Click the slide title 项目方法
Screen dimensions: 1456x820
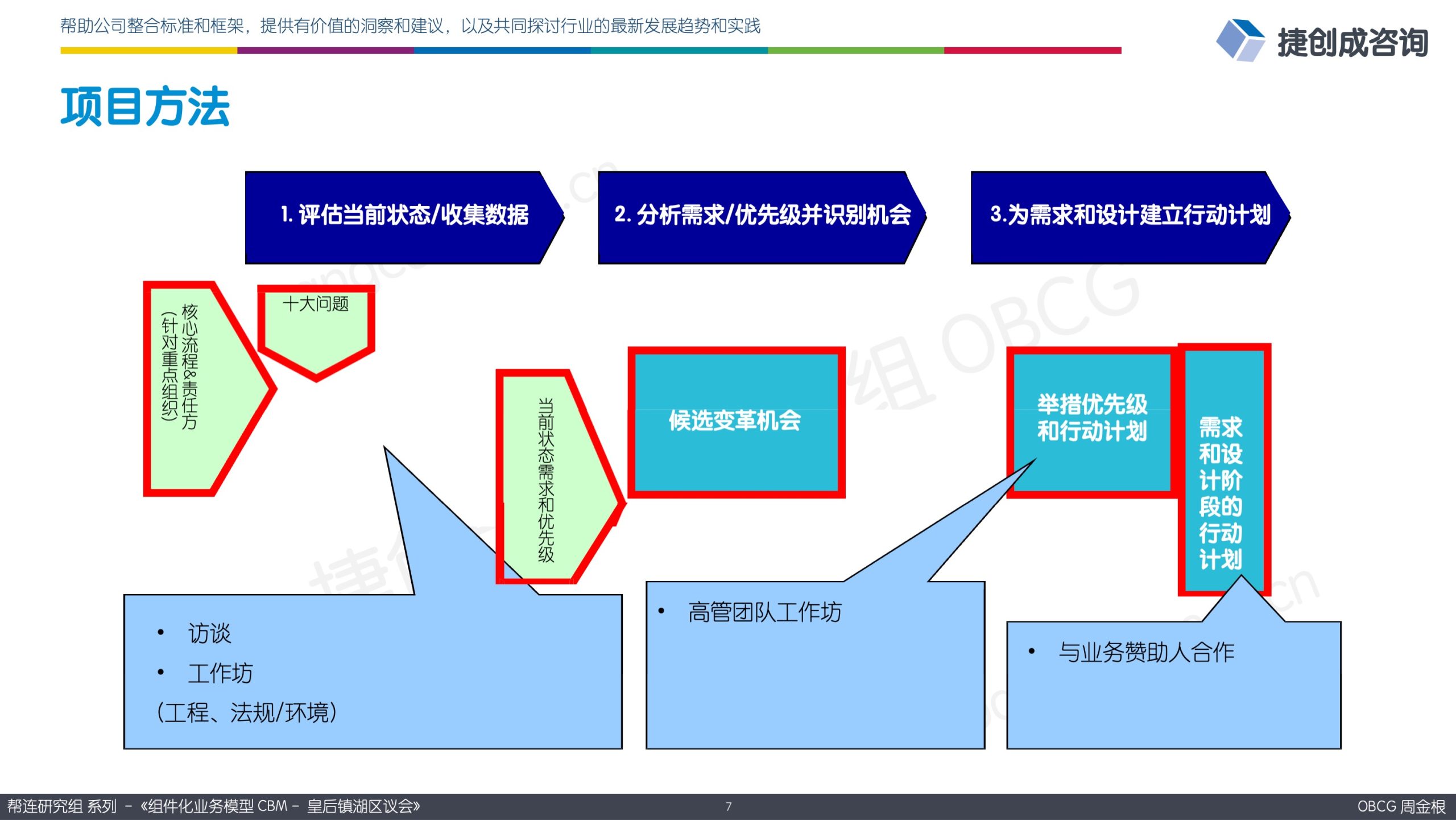145,106
